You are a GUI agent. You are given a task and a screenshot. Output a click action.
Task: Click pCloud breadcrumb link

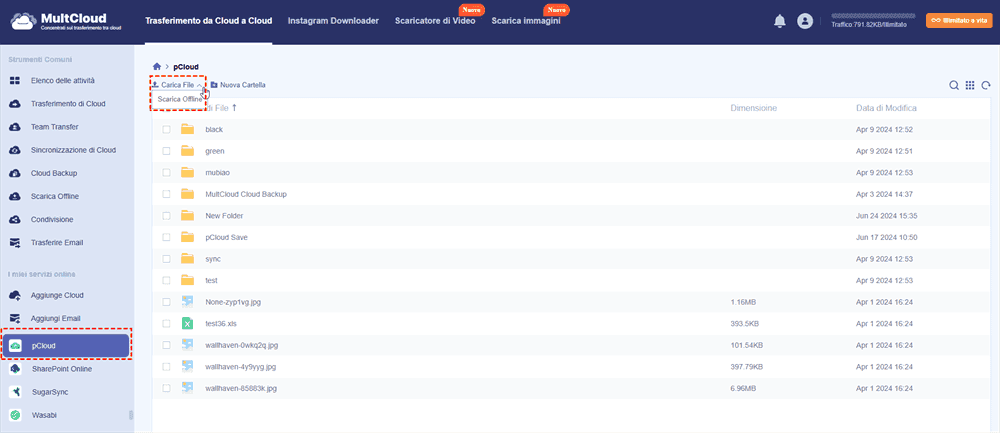tap(186, 66)
